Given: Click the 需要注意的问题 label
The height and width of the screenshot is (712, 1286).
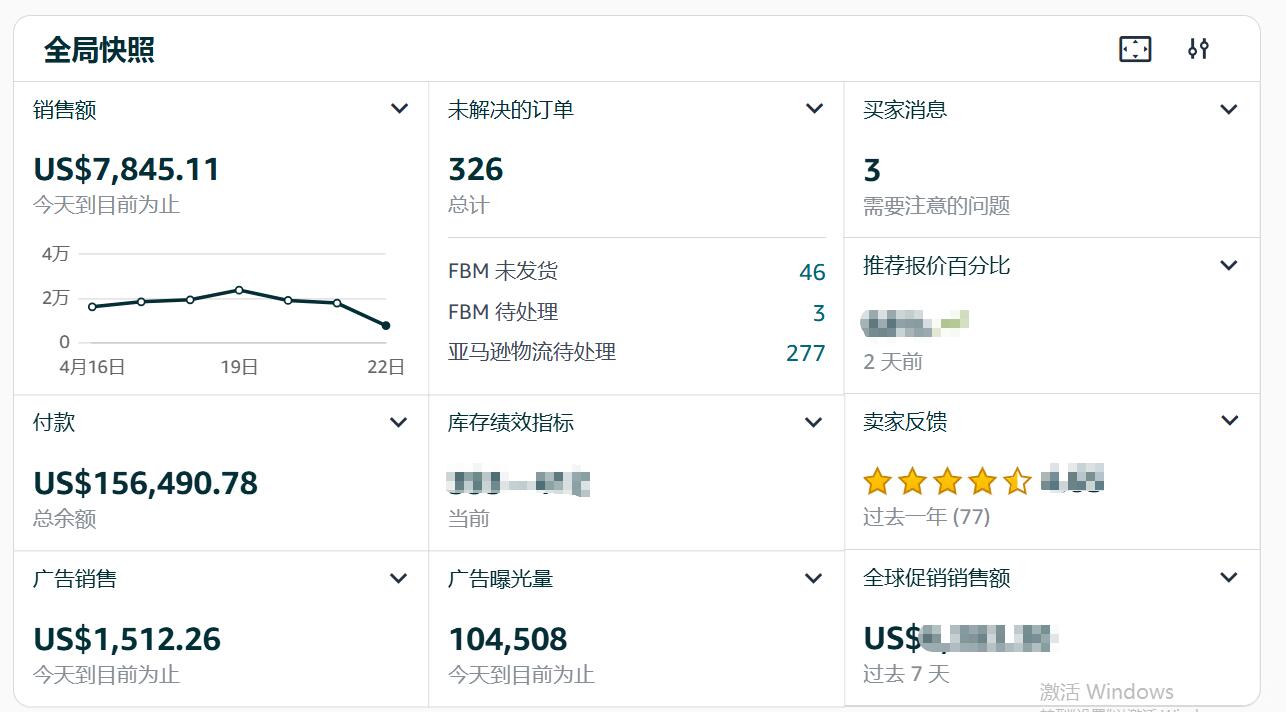Looking at the screenshot, I should click(x=937, y=206).
